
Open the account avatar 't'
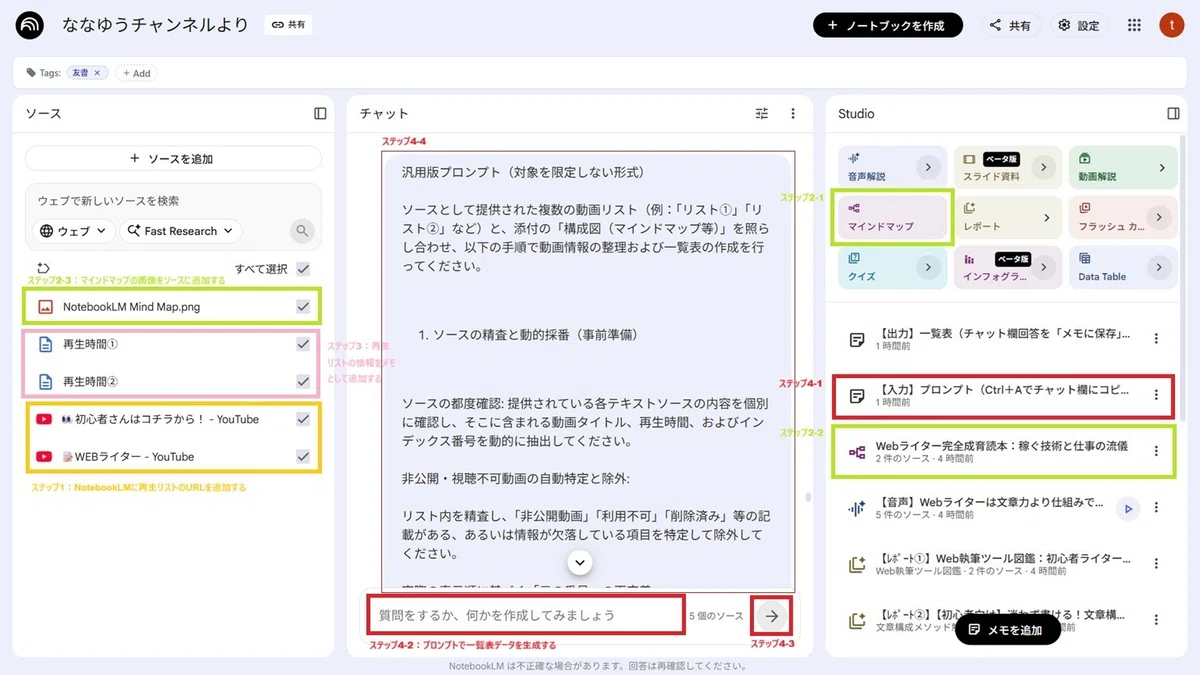1171,25
